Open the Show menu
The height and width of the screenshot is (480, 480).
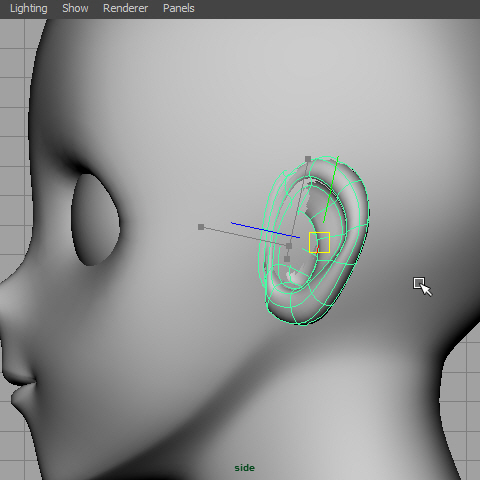[x=75, y=8]
